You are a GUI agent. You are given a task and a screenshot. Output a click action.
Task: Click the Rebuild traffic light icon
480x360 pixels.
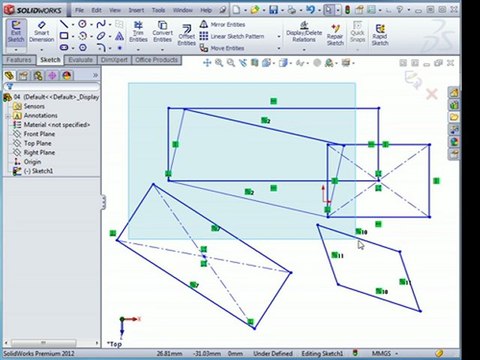(x=347, y=10)
